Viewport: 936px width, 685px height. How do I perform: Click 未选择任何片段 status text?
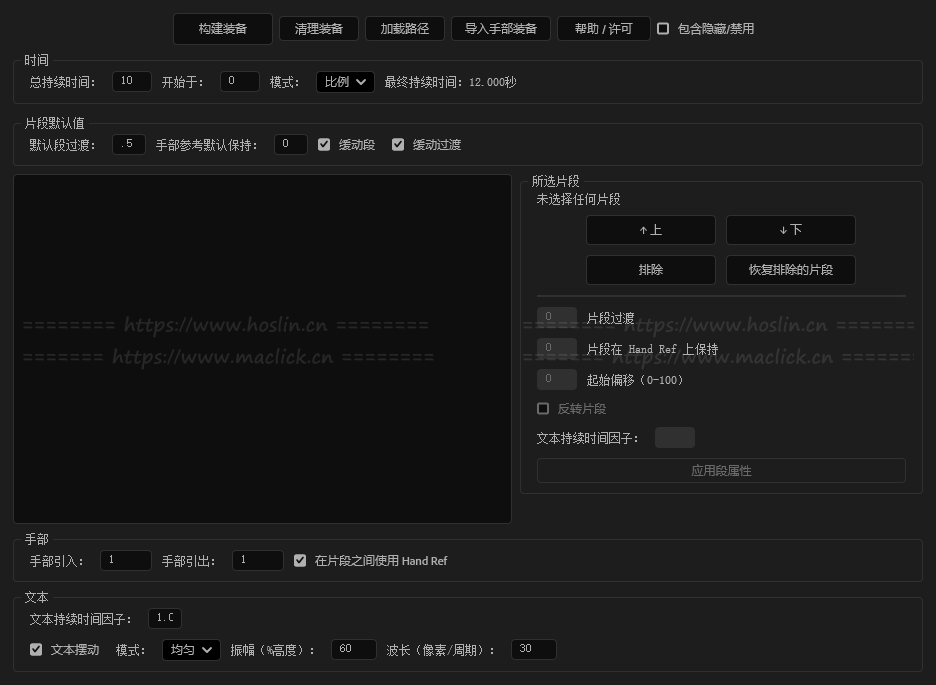coord(578,199)
